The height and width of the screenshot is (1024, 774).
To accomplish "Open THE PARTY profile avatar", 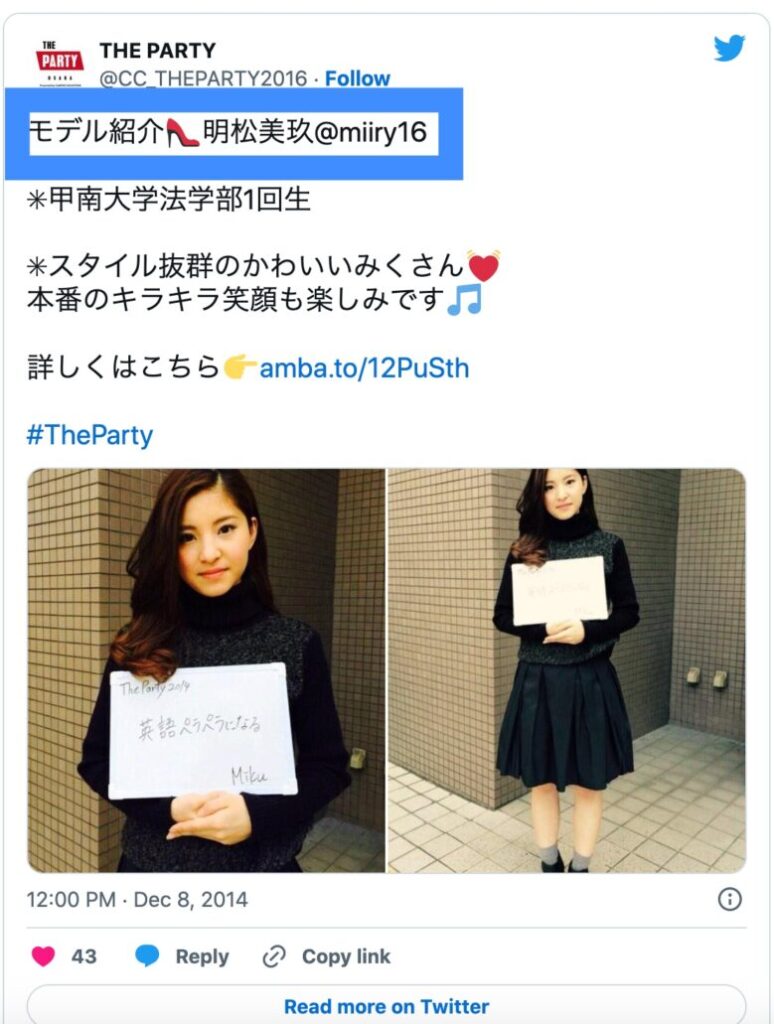I will pos(59,63).
